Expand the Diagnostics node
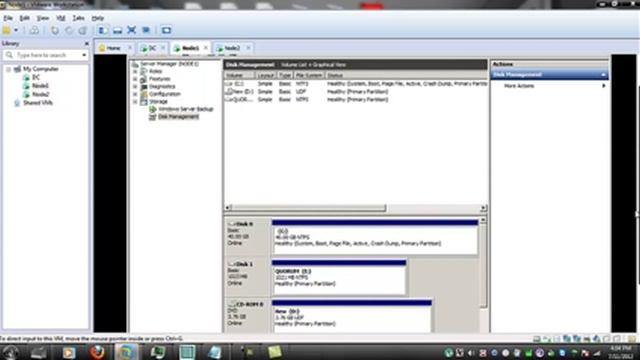Image resolution: width=640 pixels, height=360 pixels. point(135,87)
